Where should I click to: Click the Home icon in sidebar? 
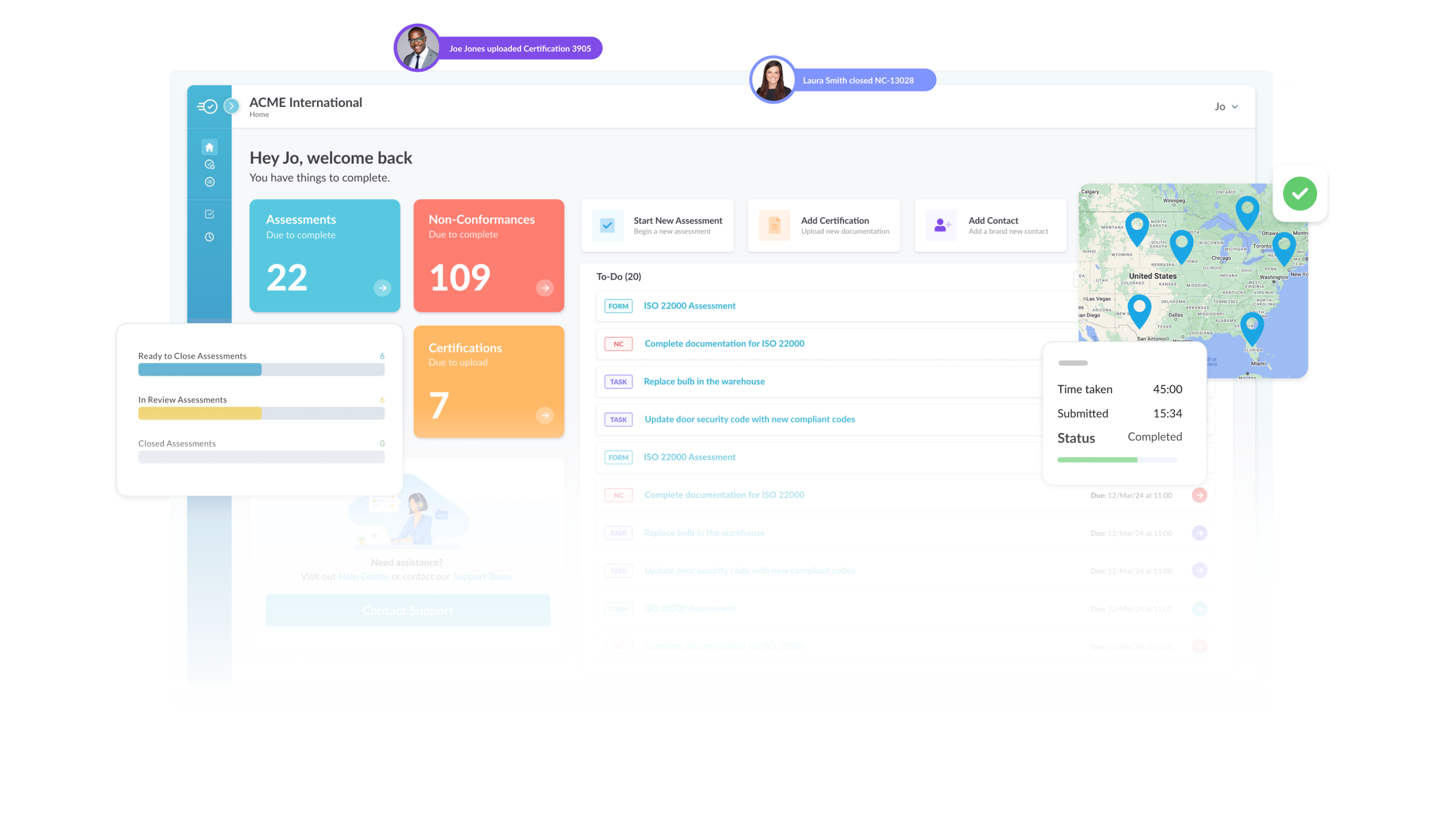(x=209, y=147)
